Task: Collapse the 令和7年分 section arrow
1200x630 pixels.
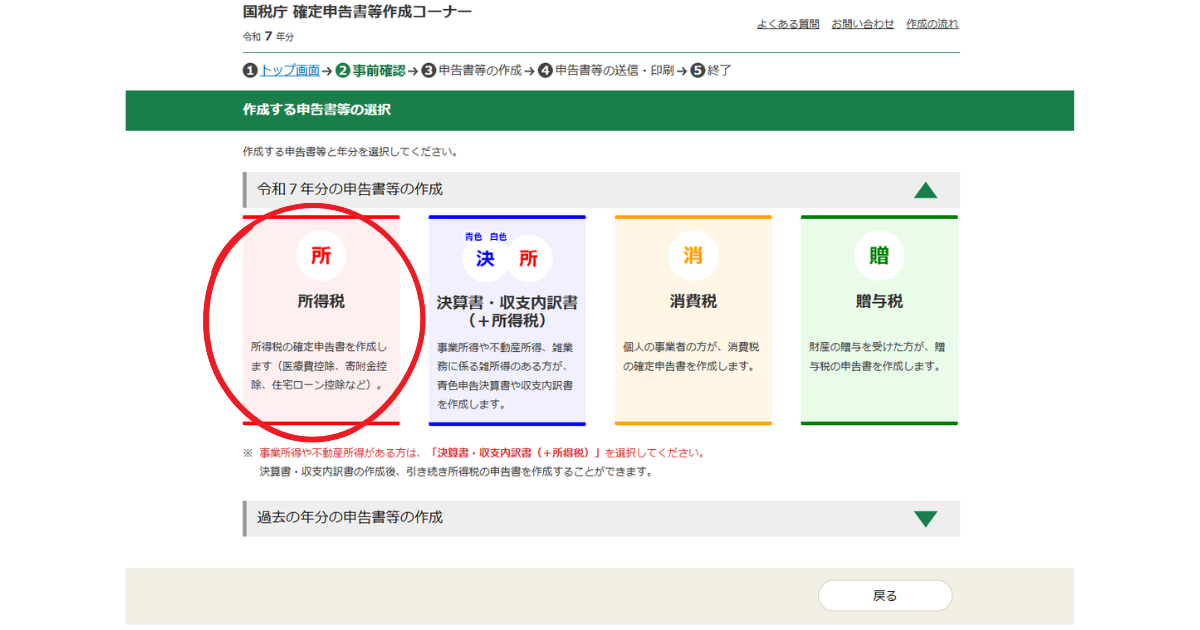Action: point(925,190)
